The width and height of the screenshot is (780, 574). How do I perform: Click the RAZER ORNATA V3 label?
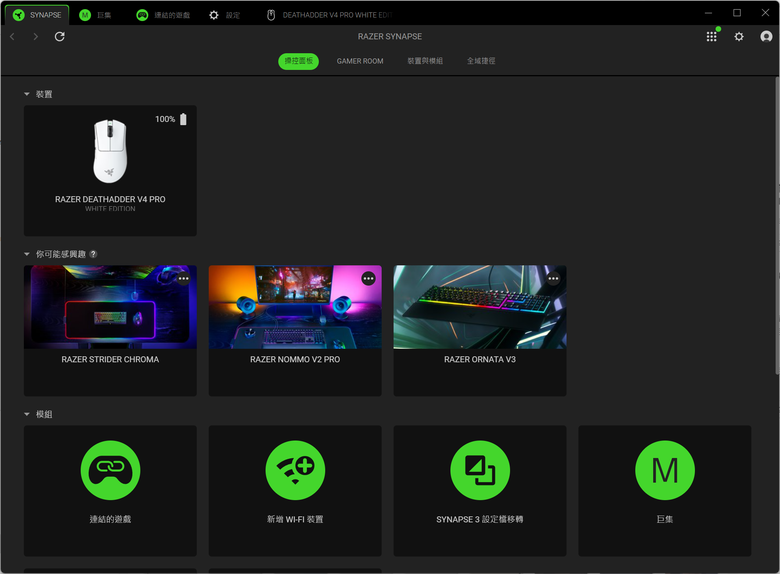[480, 360]
